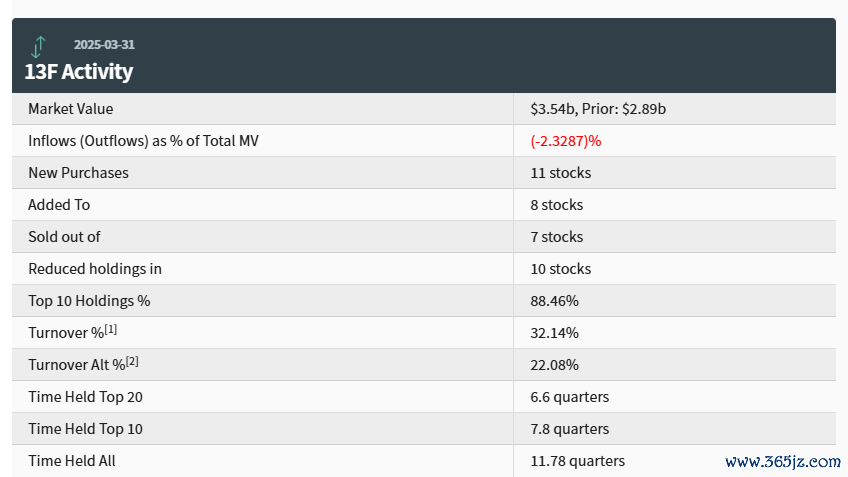Viewport: 848px width, 477px height.
Task: Open footnote [1] next to Turnover %
Action: point(110,329)
